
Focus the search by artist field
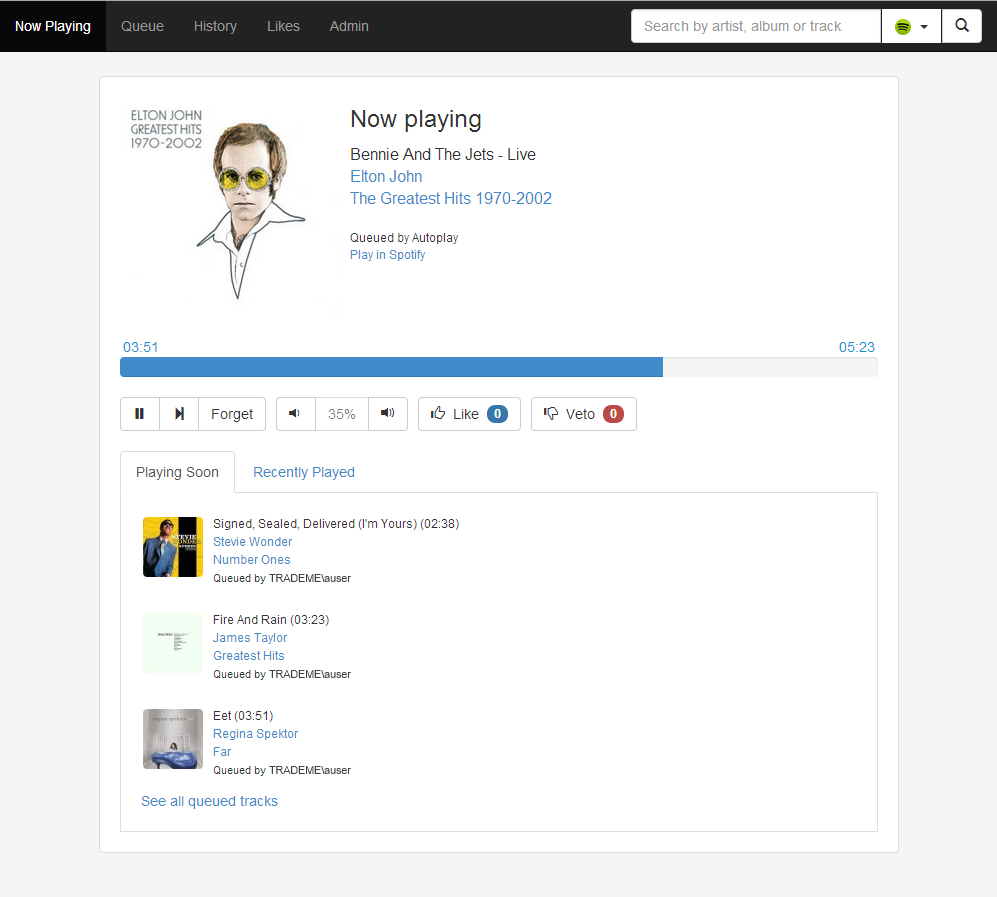[756, 26]
